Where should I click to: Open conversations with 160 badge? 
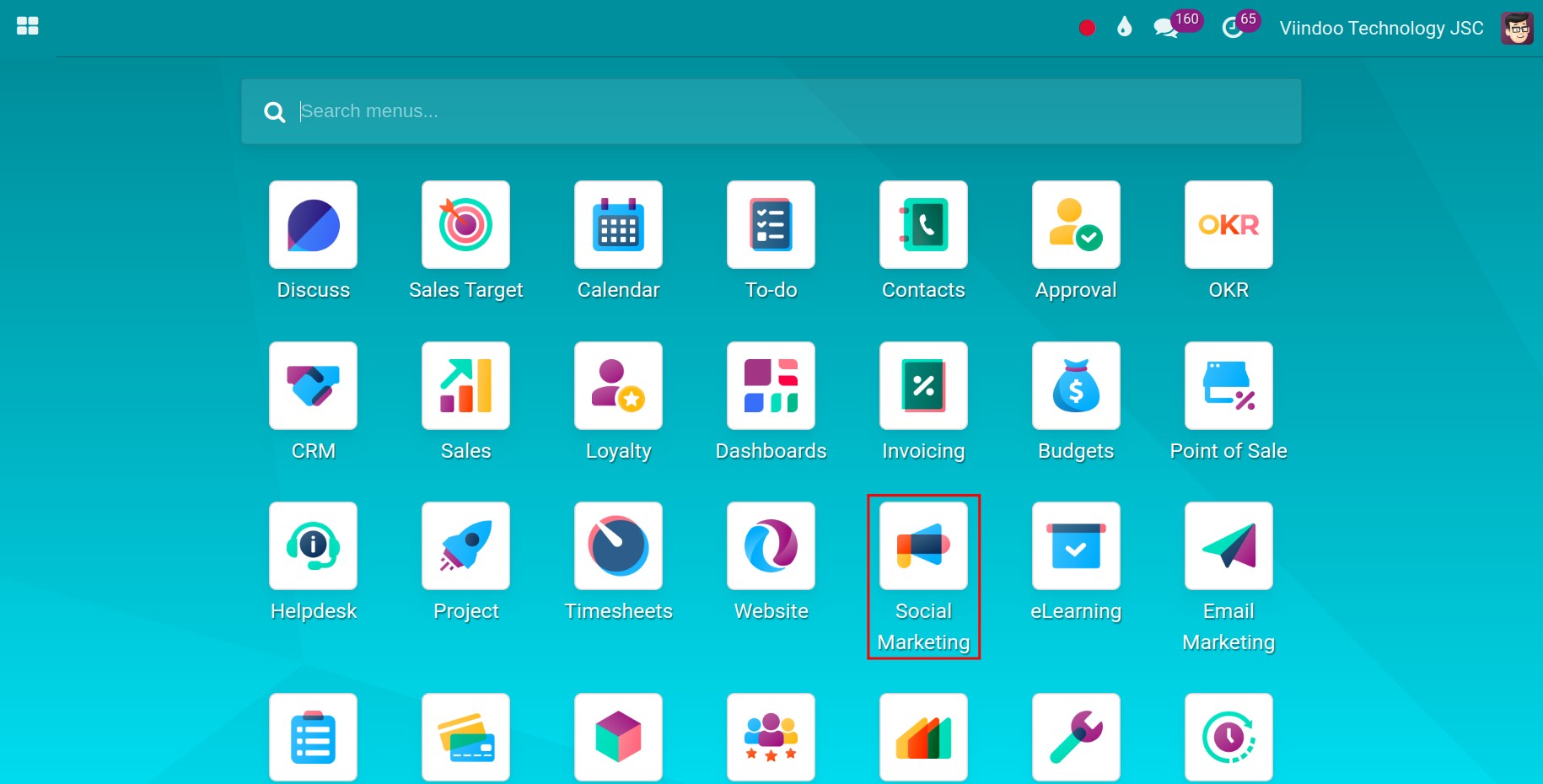(1177, 24)
